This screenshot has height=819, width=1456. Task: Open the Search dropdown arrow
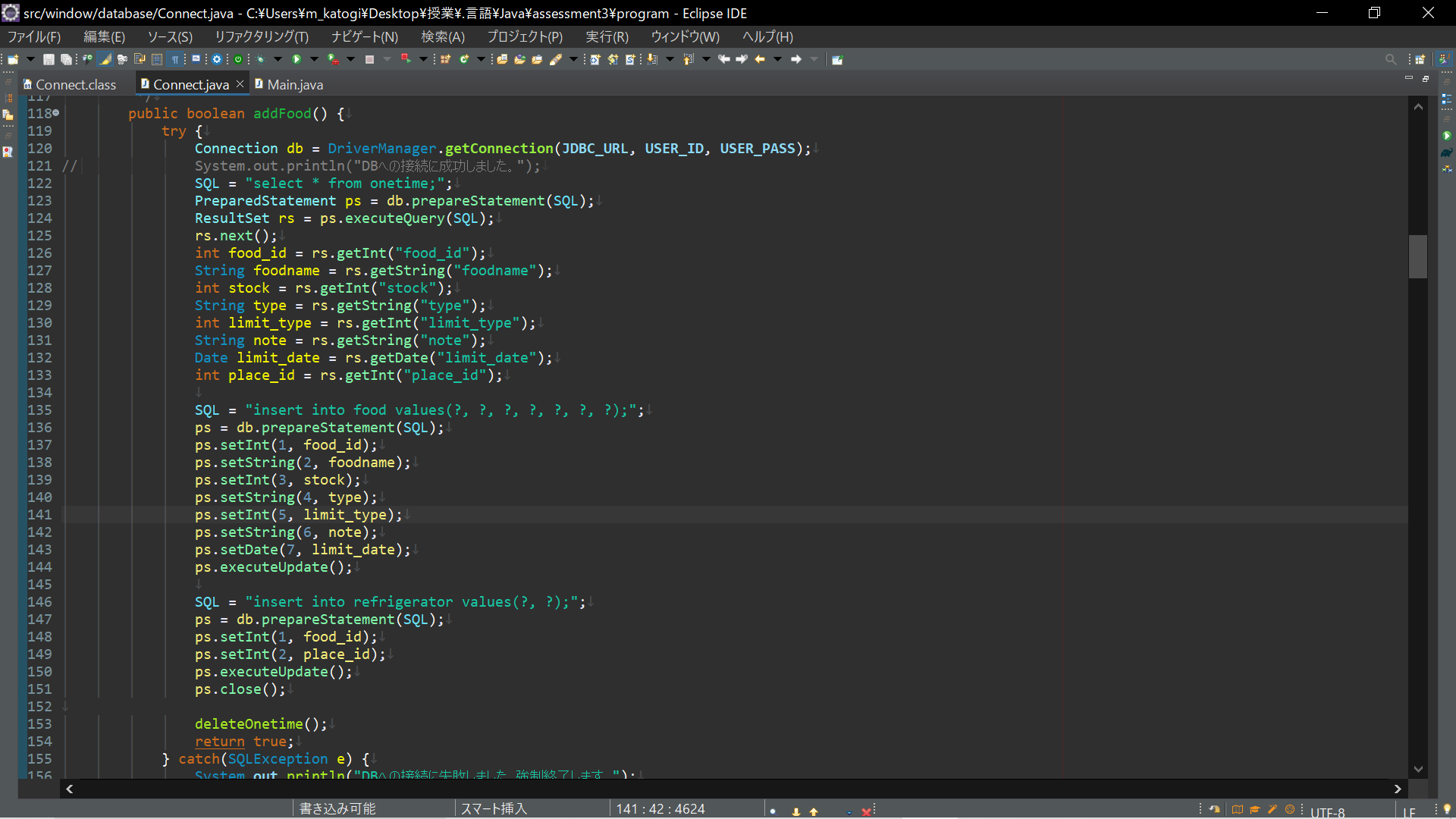click(x=573, y=59)
